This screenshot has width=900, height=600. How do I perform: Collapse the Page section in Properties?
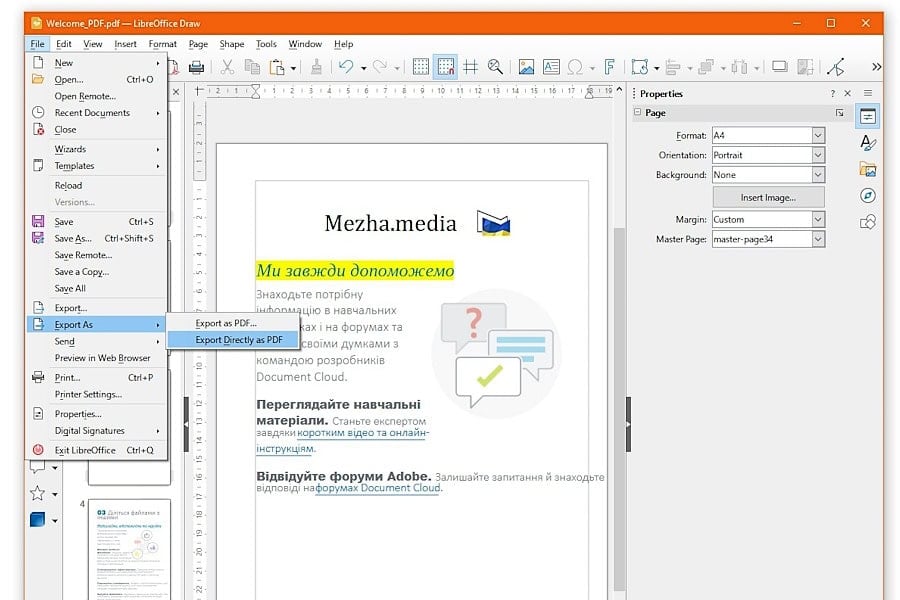tap(637, 112)
